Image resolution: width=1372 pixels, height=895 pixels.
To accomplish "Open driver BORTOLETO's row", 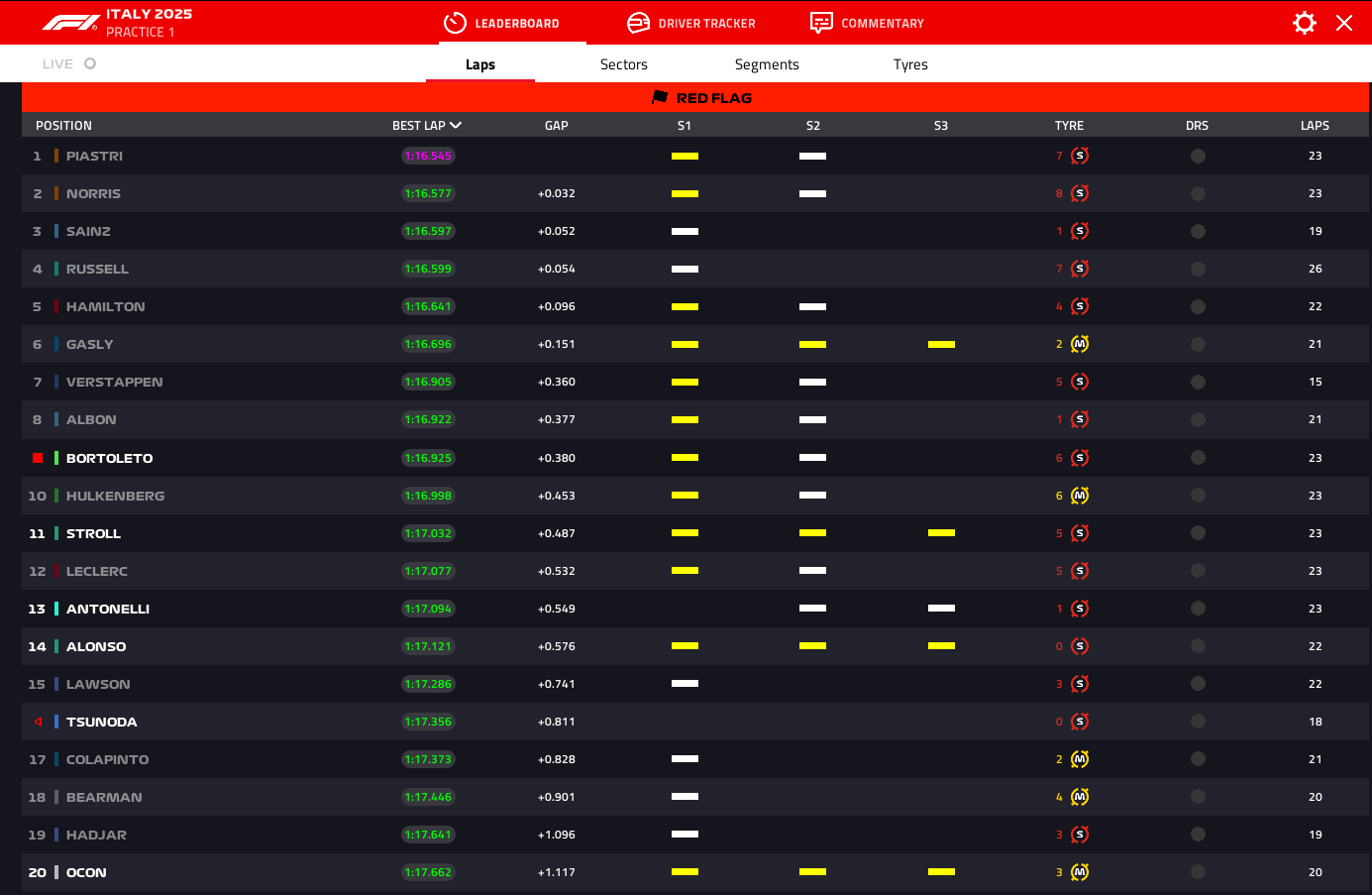I will pos(694,458).
